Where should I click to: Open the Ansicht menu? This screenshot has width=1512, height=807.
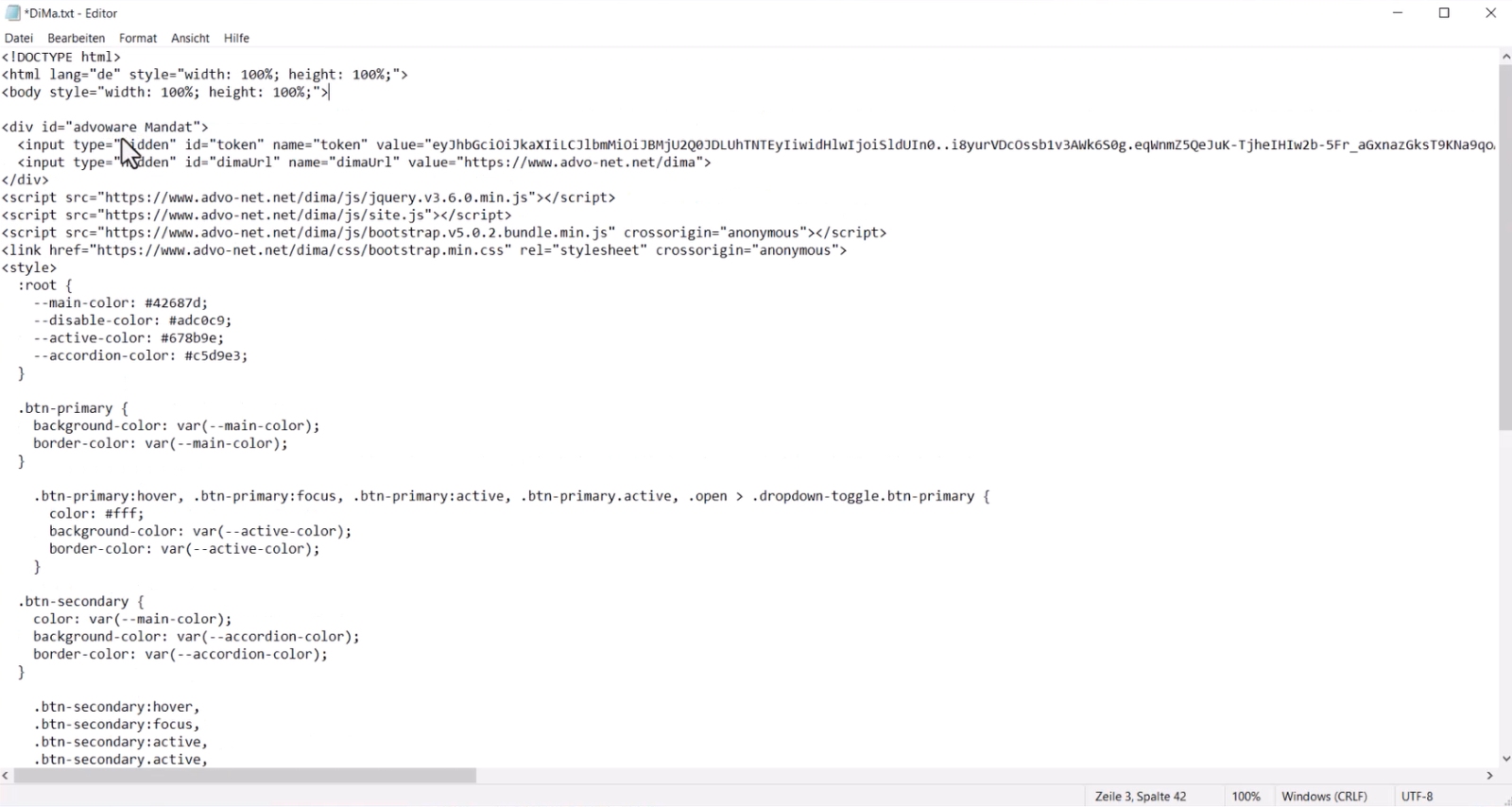pyautogui.click(x=190, y=38)
